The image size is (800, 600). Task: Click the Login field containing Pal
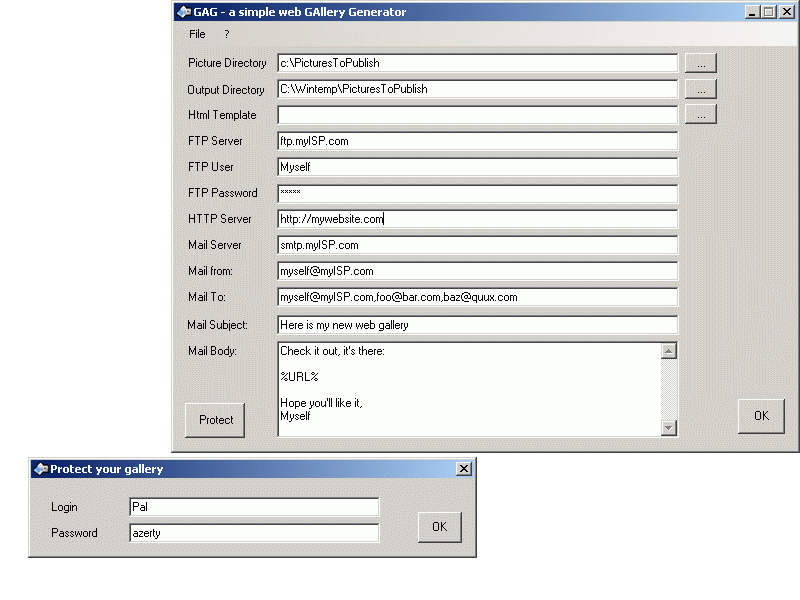coord(254,507)
